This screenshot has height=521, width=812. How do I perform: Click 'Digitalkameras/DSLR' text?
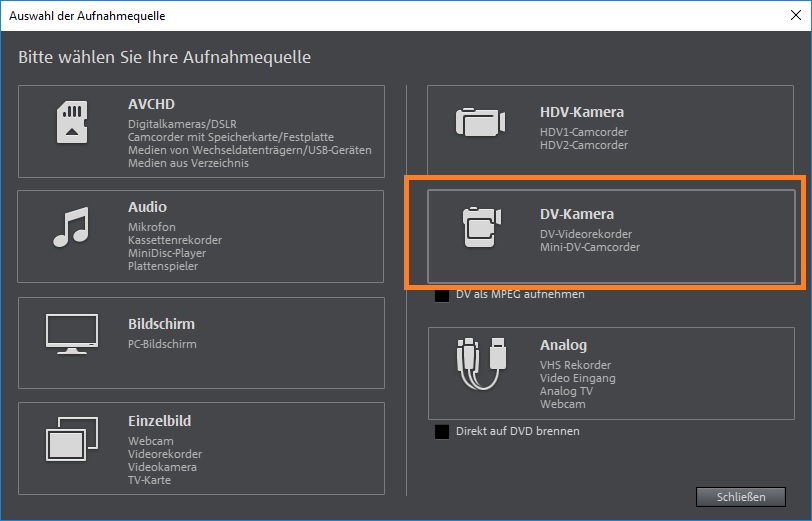tap(182, 124)
